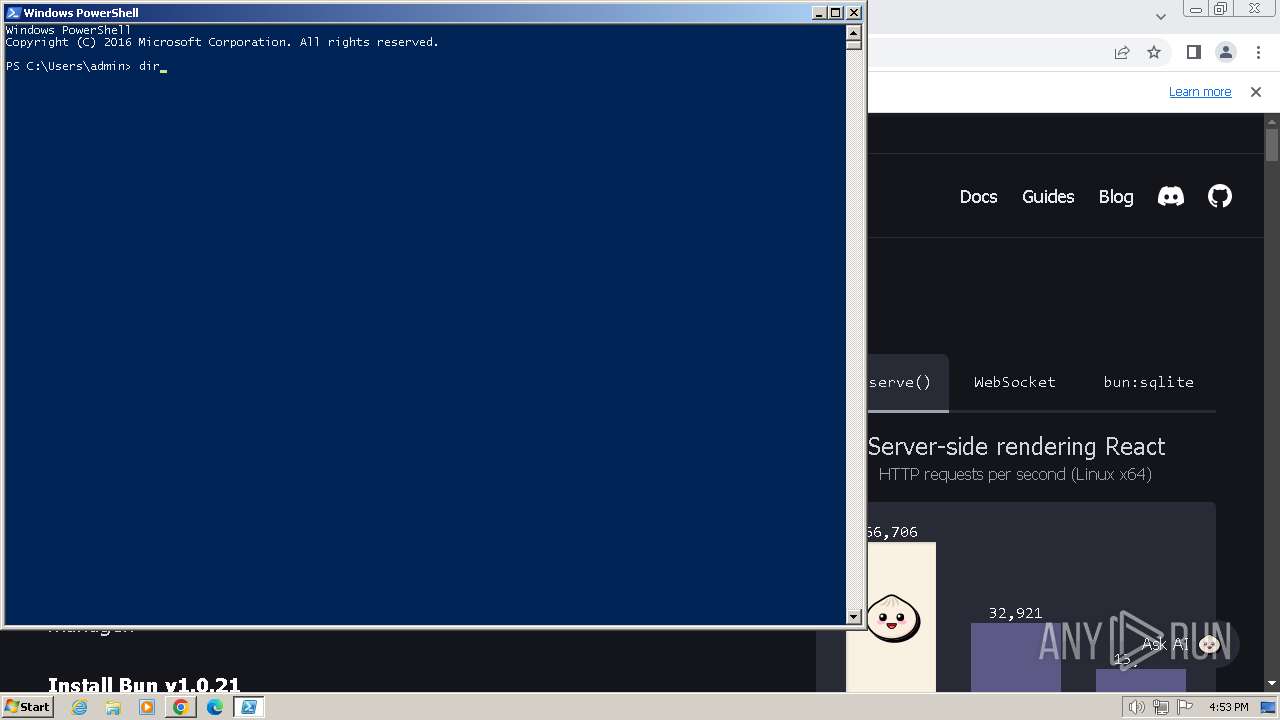Share this page icon in Chrome
This screenshot has height=720, width=1280.
point(1122,53)
